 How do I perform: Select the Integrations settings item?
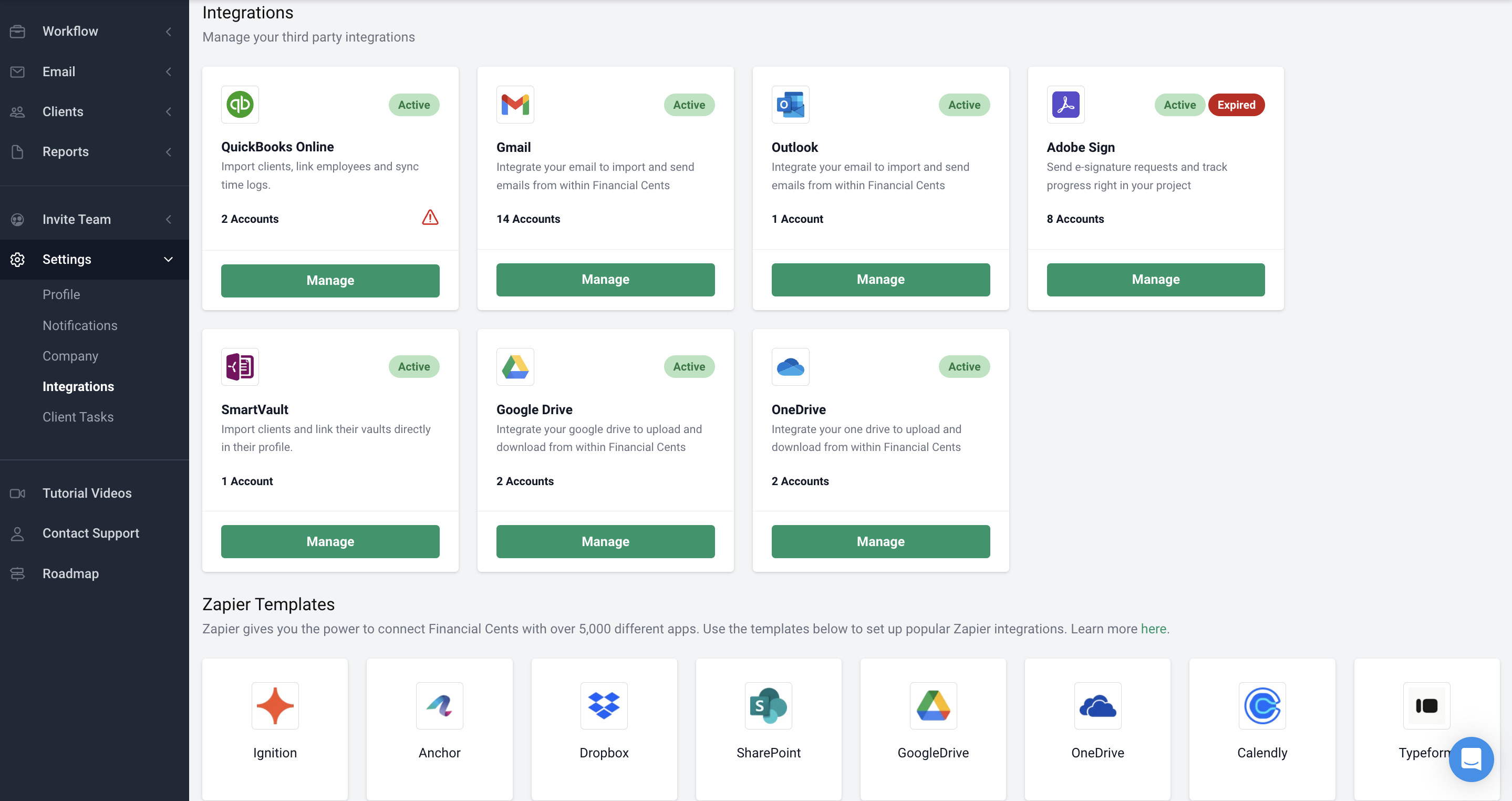pos(78,386)
